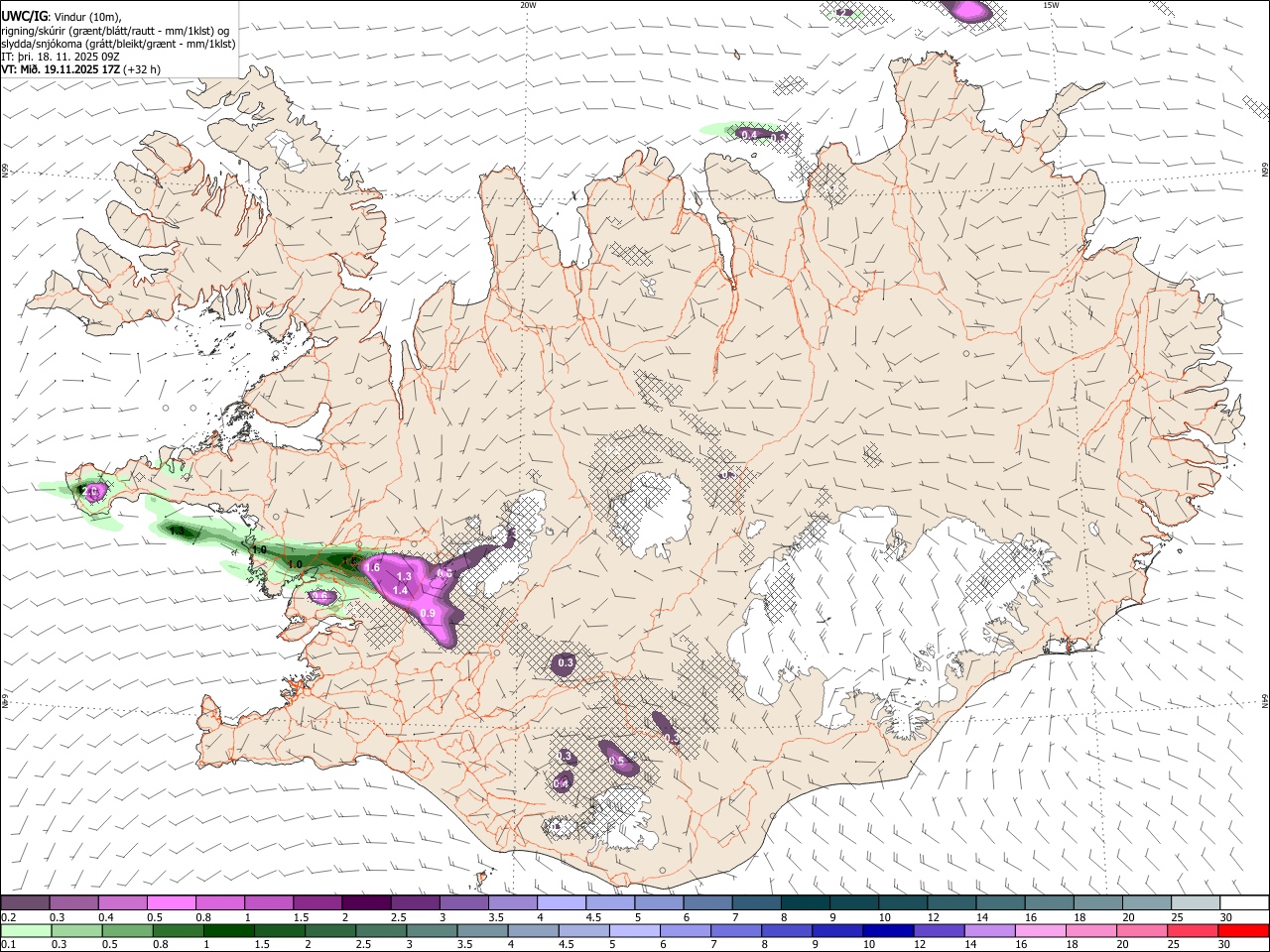The height and width of the screenshot is (952, 1270).
Task: Click the dark "1.3" value in the offshore green band
Action: (x=179, y=532)
